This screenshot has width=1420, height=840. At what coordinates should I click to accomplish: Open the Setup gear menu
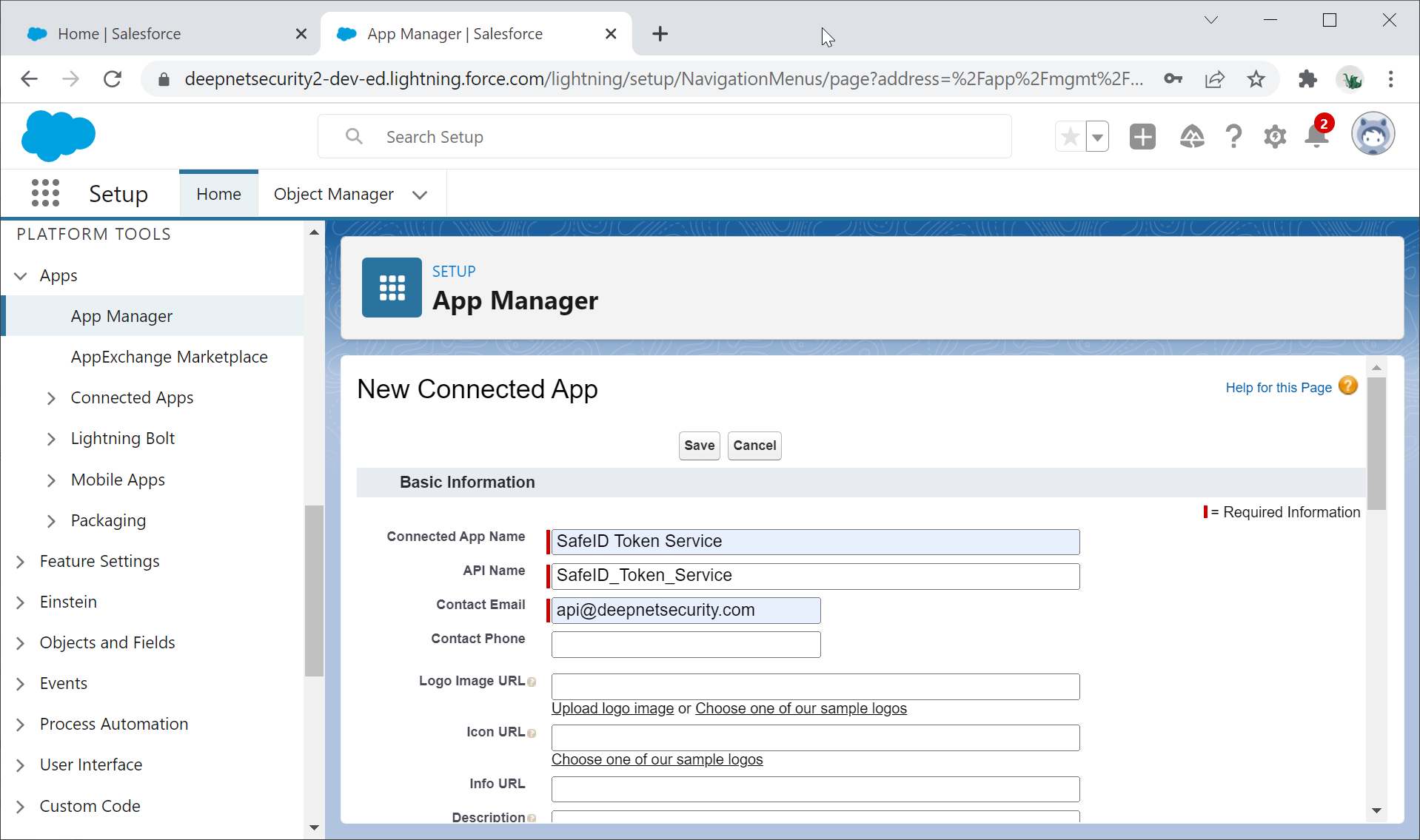1274,137
